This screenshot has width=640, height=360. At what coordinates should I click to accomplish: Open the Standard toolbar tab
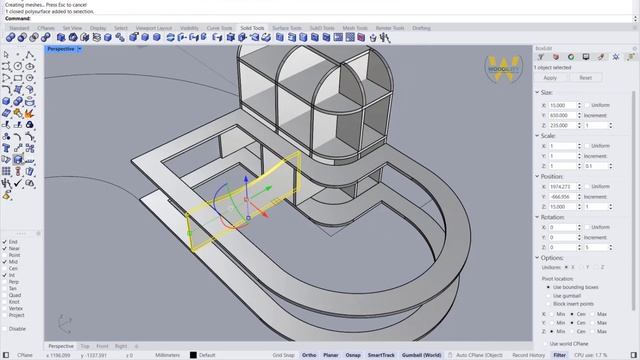(19, 28)
